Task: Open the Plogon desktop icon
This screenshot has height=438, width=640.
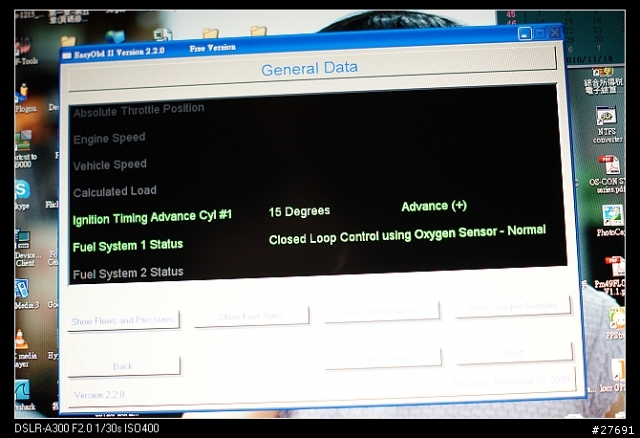Action: point(24,98)
